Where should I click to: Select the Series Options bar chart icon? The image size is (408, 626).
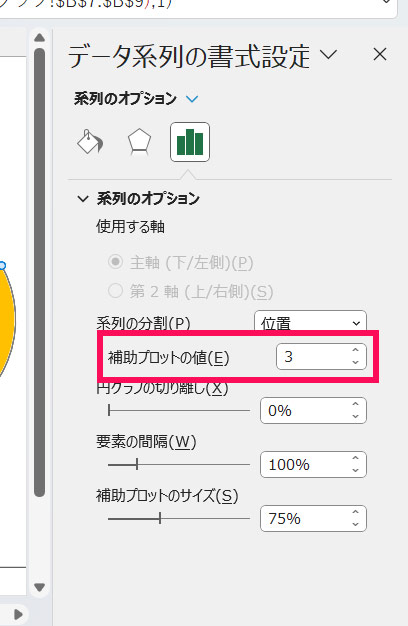click(x=190, y=142)
